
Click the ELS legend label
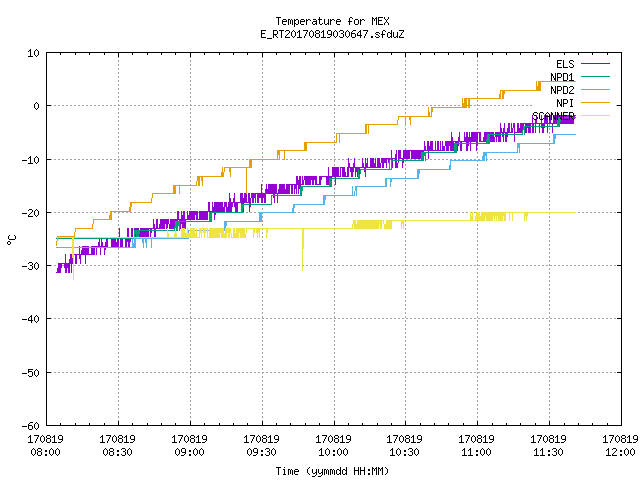tap(565, 64)
